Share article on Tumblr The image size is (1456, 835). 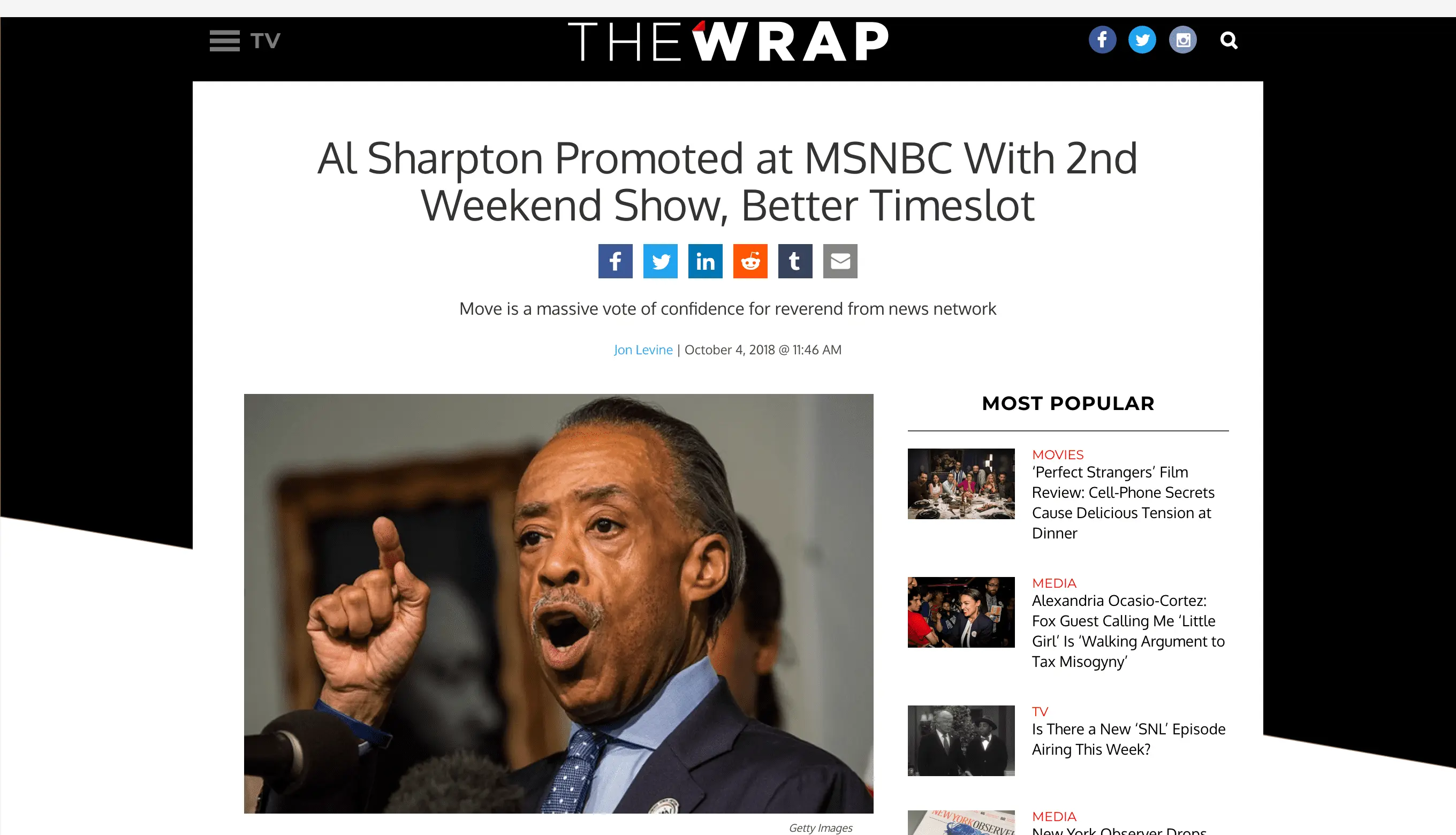click(x=795, y=262)
